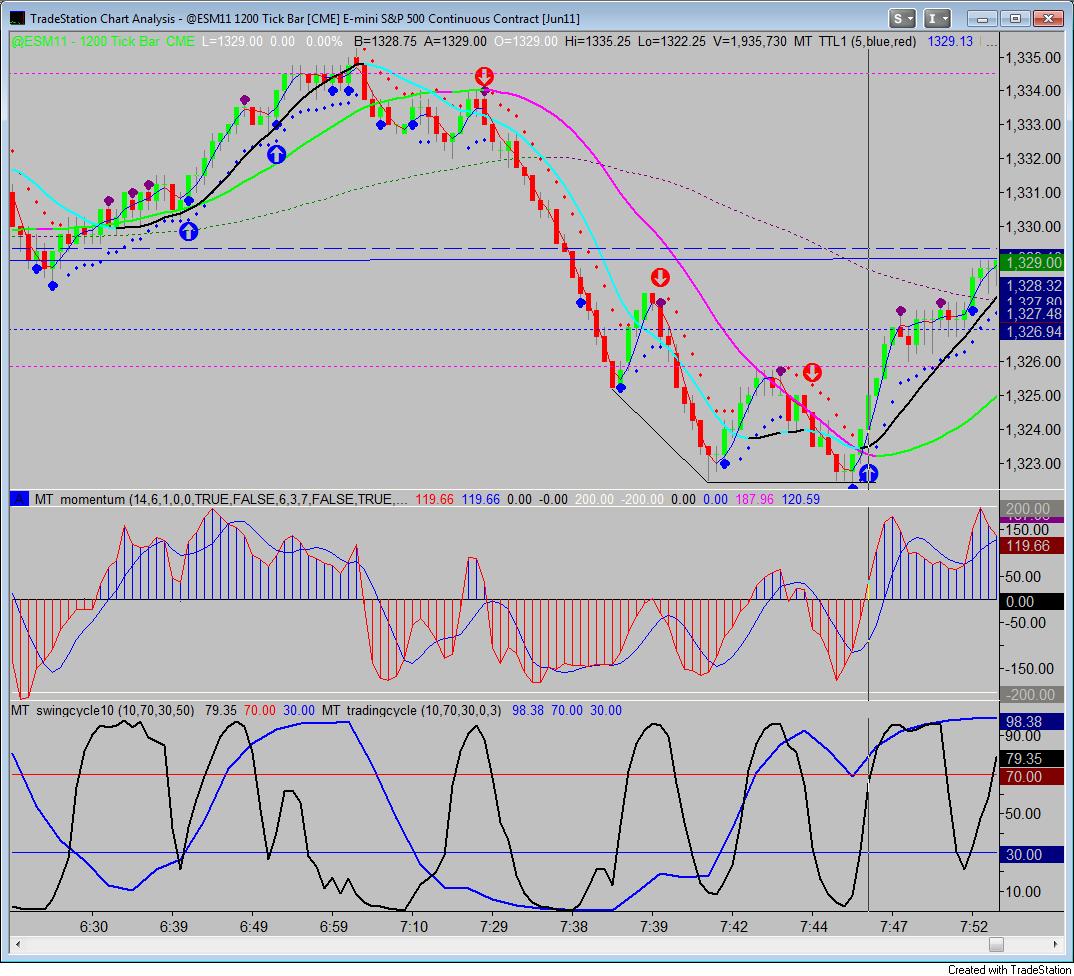Image resolution: width=1074 pixels, height=976 pixels.
Task: Click the '7:52' time axis label
Action: pyautogui.click(x=974, y=927)
